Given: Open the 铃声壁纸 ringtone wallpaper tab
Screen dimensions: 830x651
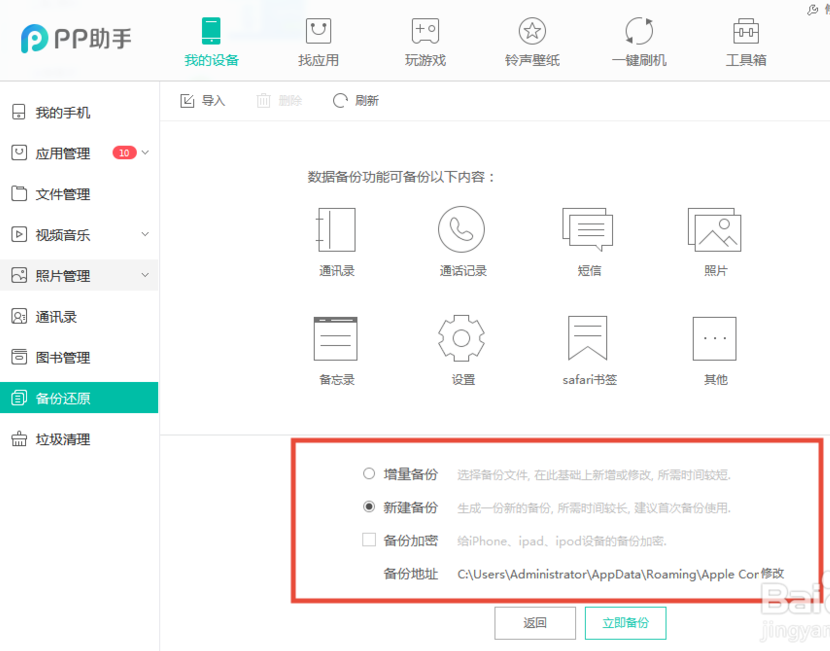Looking at the screenshot, I should click(x=532, y=31).
